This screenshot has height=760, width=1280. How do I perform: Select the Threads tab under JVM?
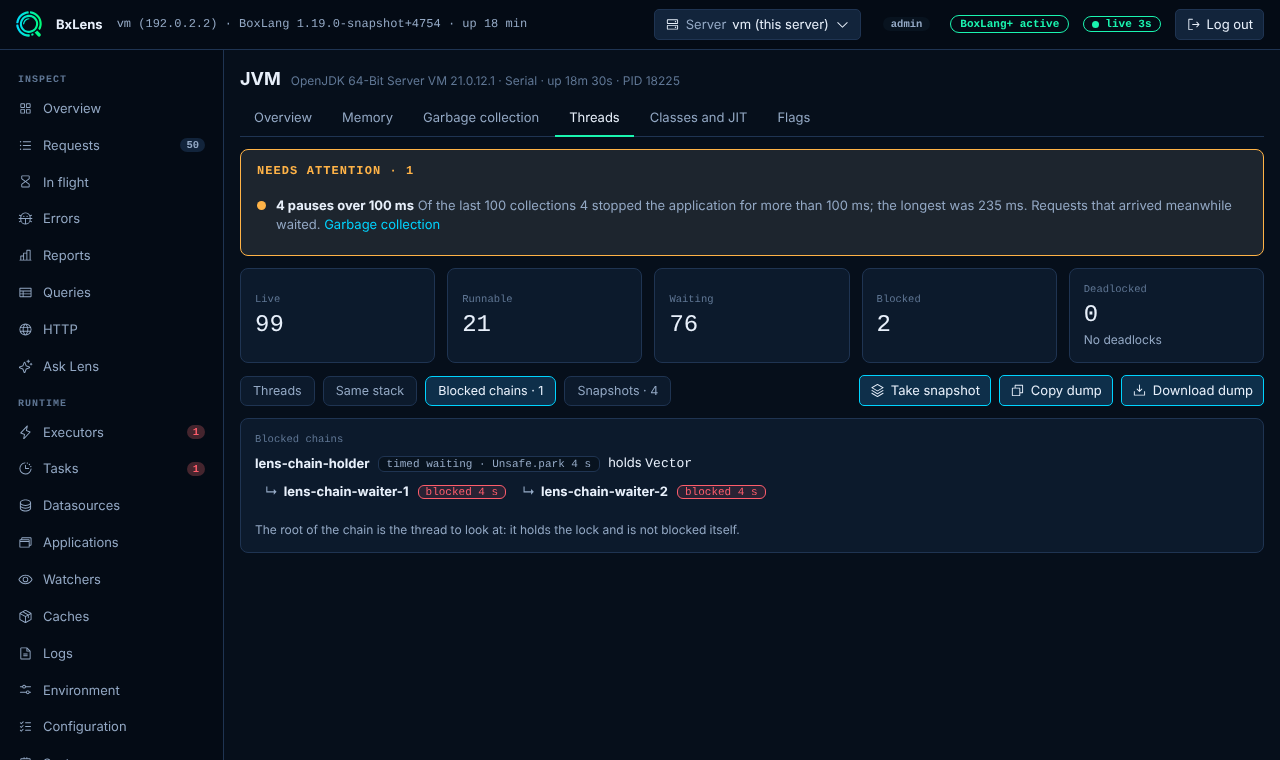click(594, 117)
